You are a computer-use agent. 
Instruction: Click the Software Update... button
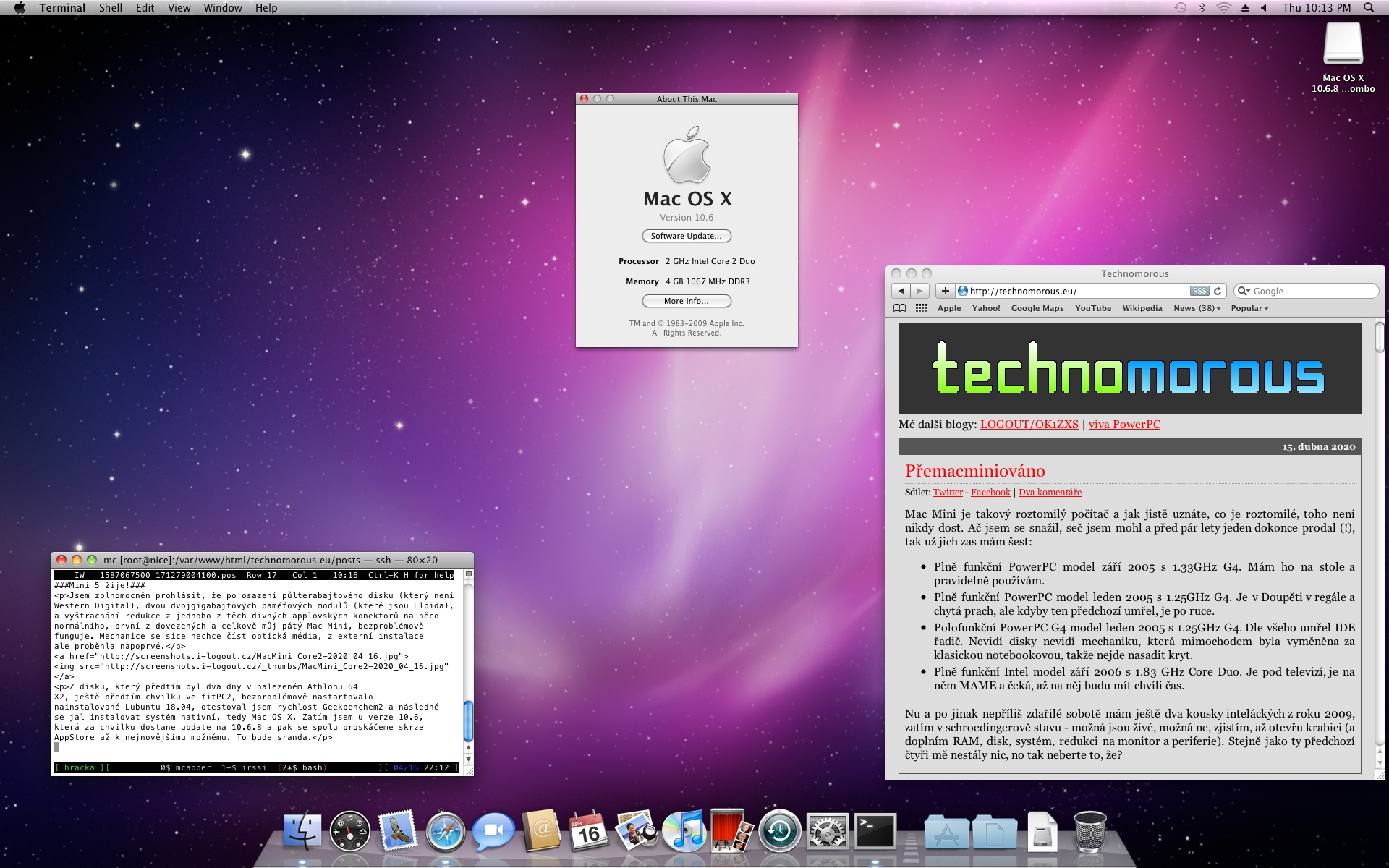point(686,236)
